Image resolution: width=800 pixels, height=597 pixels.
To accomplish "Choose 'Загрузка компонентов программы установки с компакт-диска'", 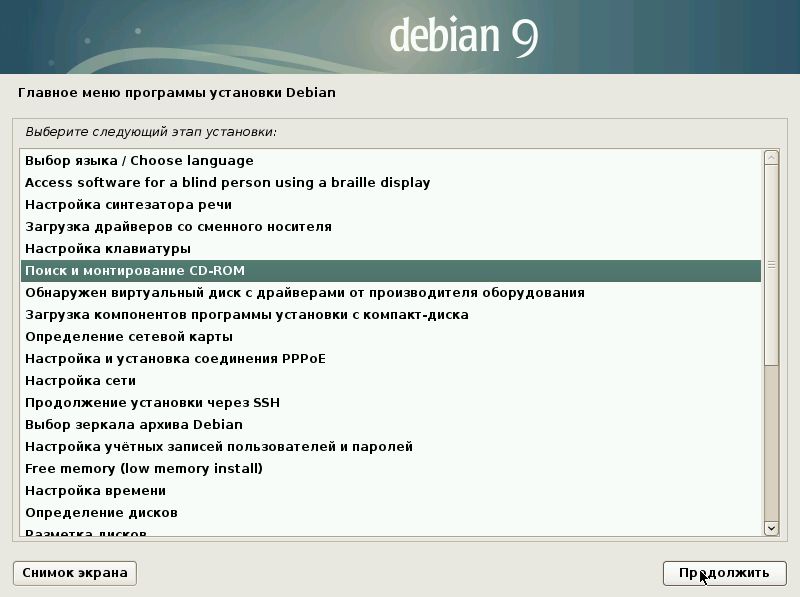I will [391, 315].
